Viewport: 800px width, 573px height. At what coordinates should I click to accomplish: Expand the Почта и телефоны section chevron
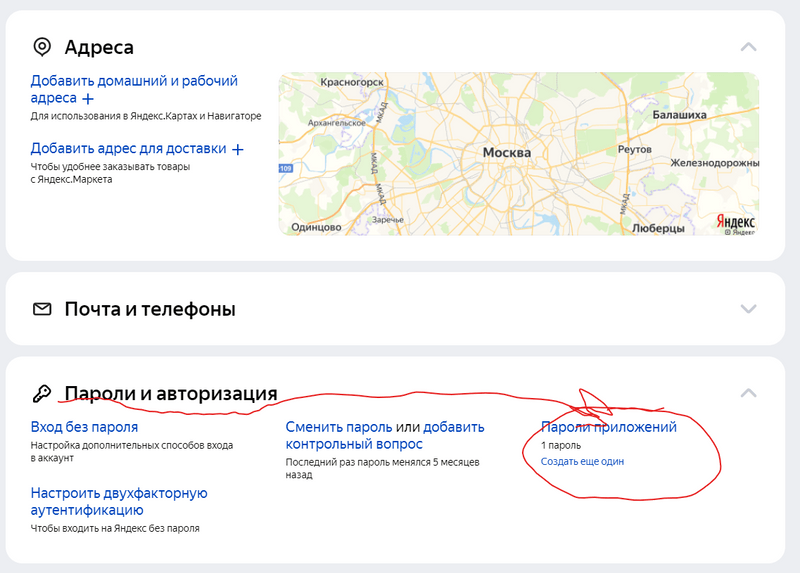(x=748, y=309)
